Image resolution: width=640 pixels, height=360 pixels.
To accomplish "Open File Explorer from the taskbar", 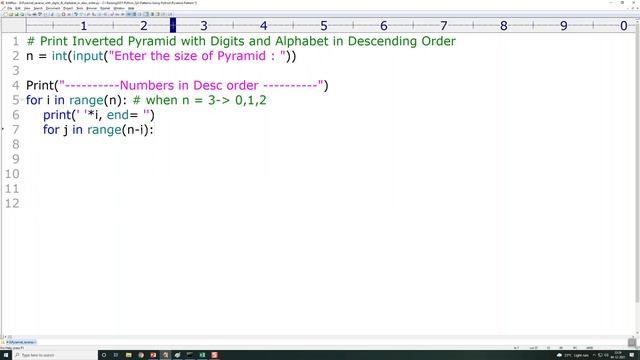I will tap(129, 355).
